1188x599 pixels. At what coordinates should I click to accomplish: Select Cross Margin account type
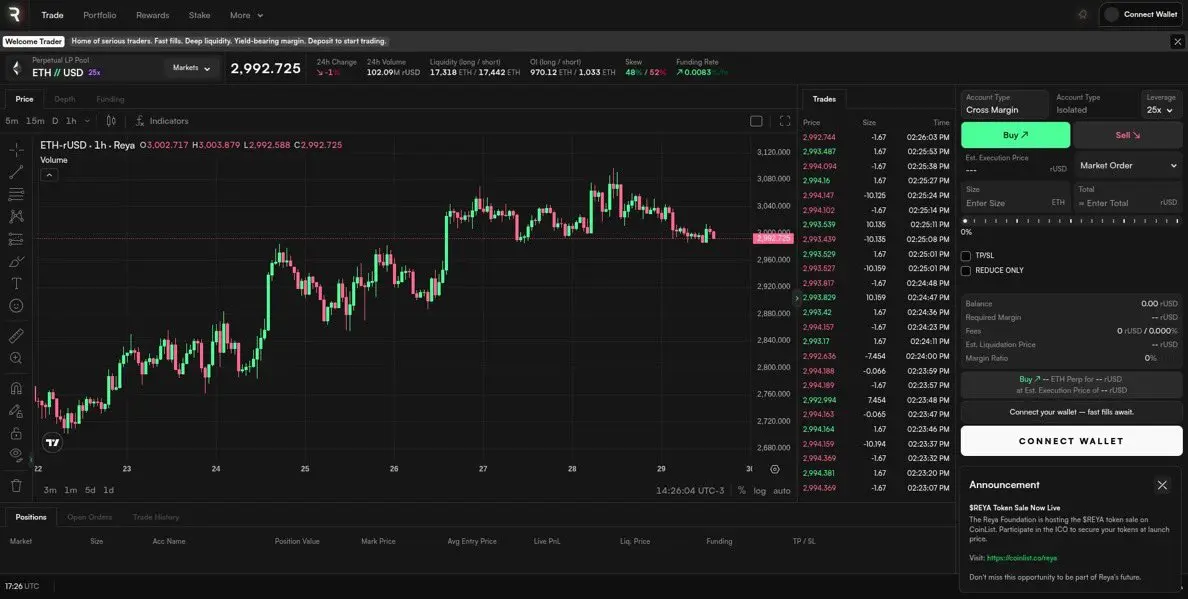[x=1005, y=105]
